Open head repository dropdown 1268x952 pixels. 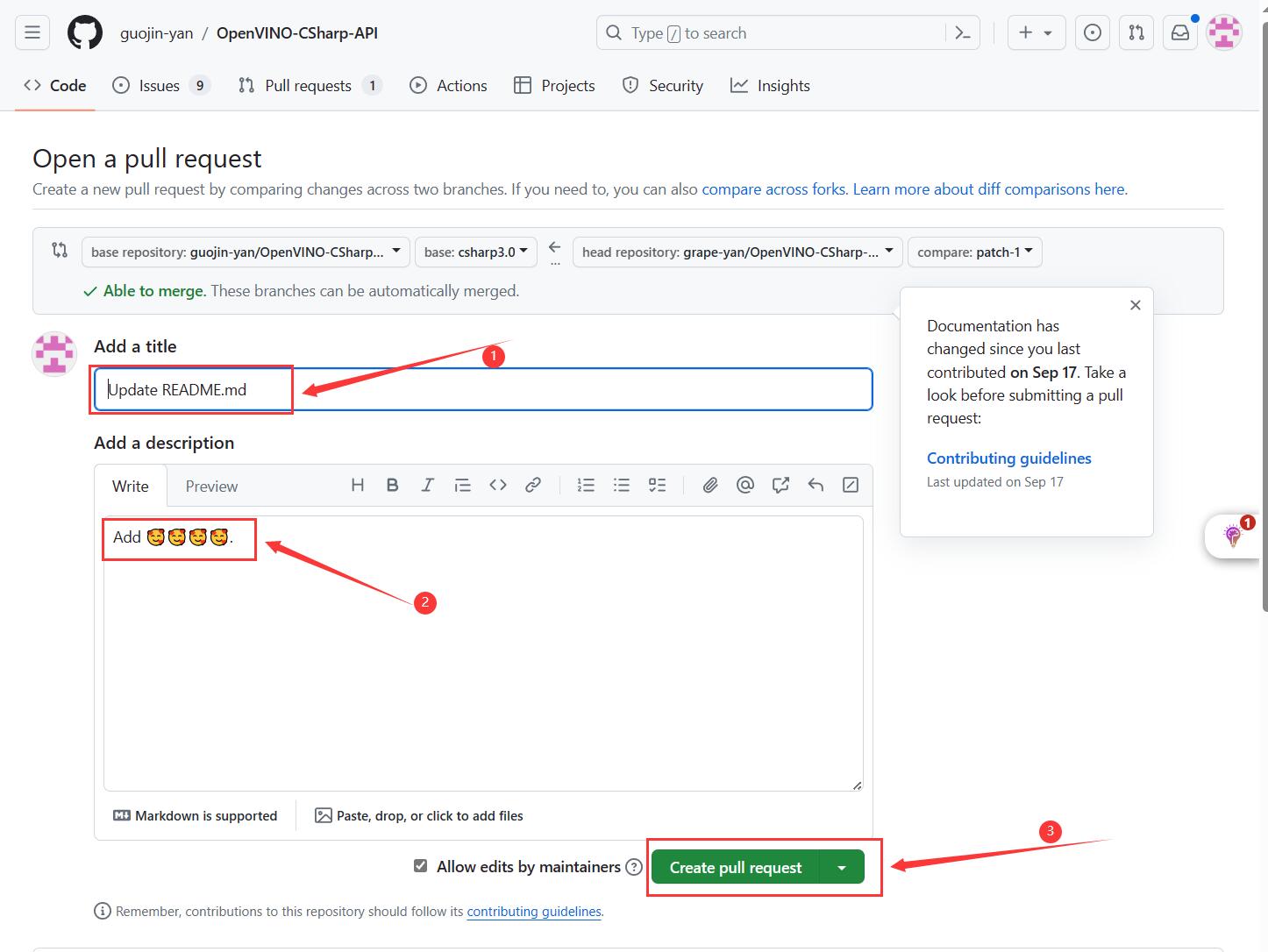click(x=737, y=252)
